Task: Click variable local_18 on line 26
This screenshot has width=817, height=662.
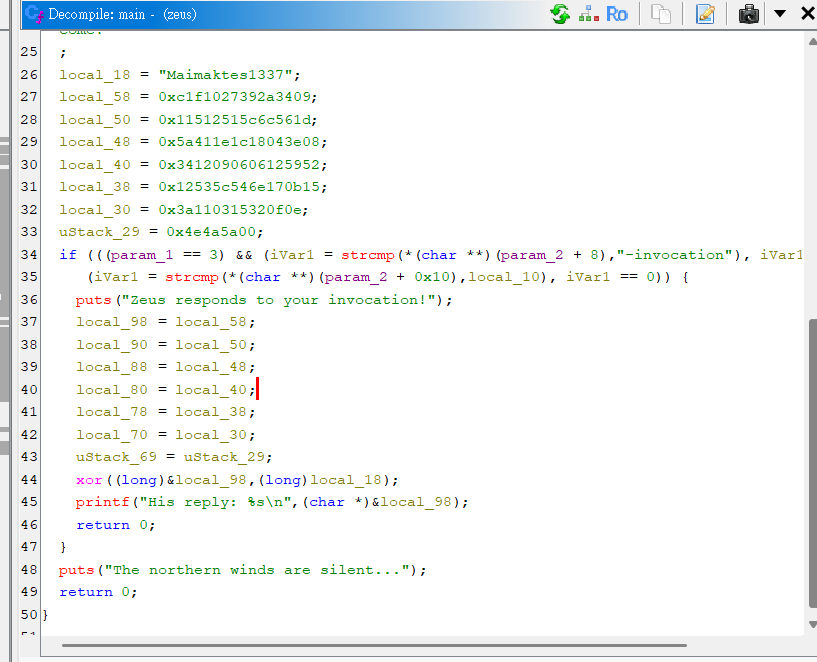Action: [x=95, y=74]
